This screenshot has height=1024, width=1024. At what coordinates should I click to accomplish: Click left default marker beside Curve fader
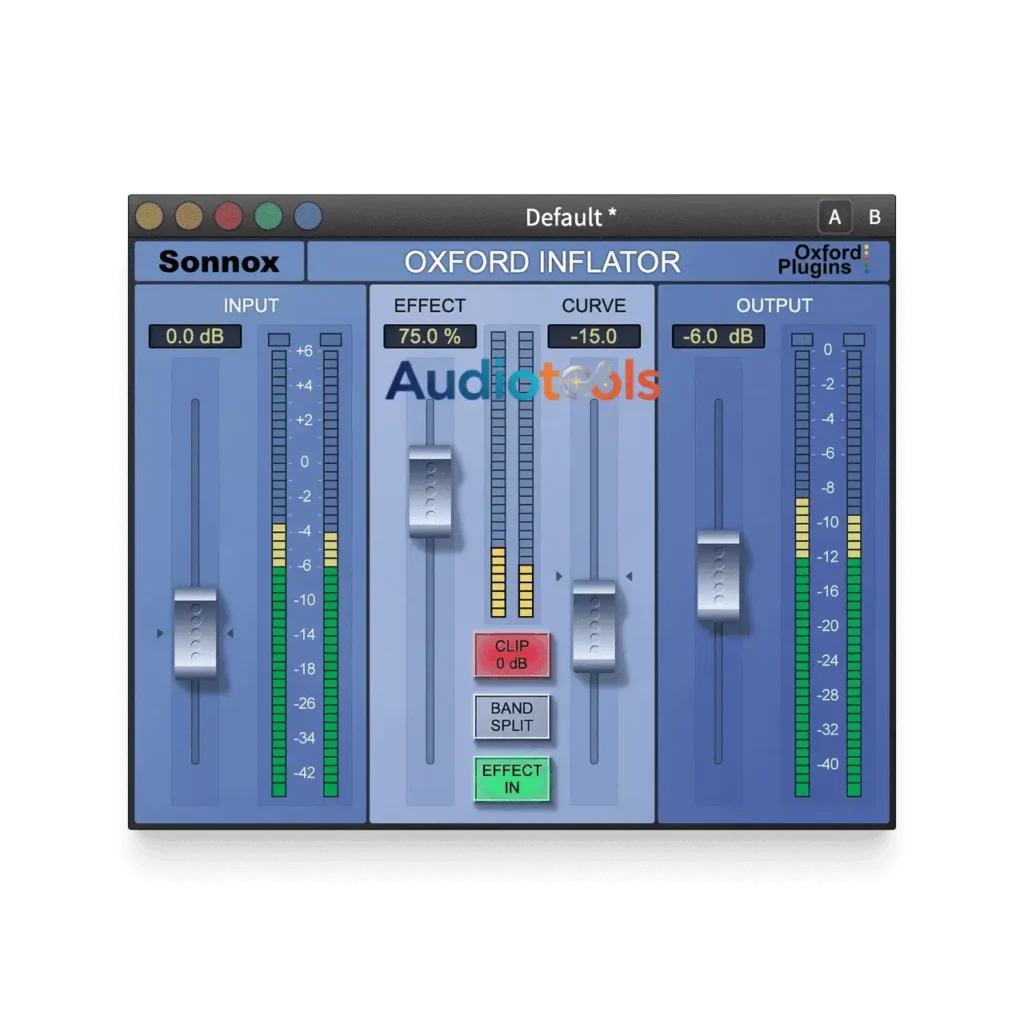coord(559,576)
